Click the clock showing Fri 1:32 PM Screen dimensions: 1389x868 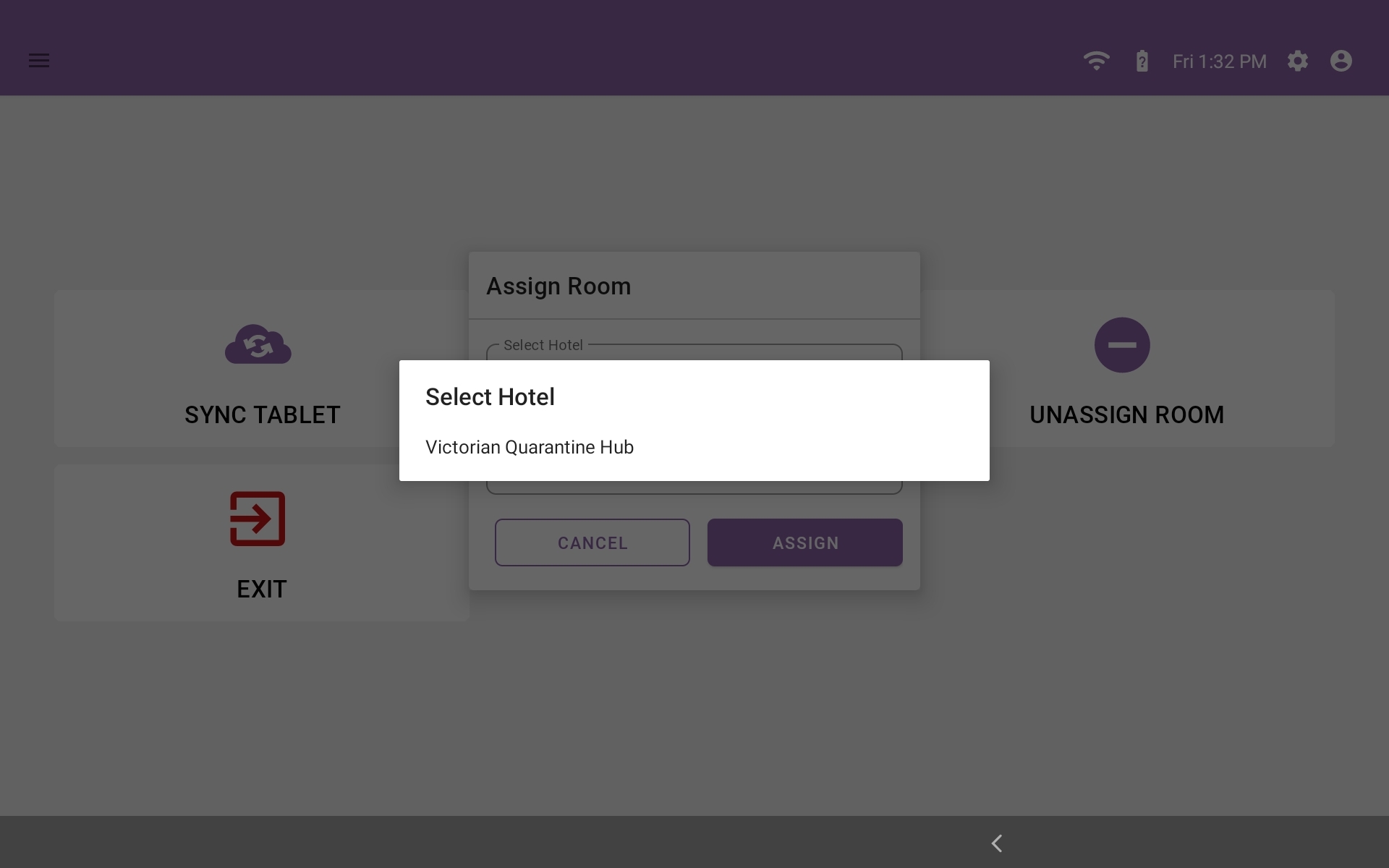(x=1218, y=61)
